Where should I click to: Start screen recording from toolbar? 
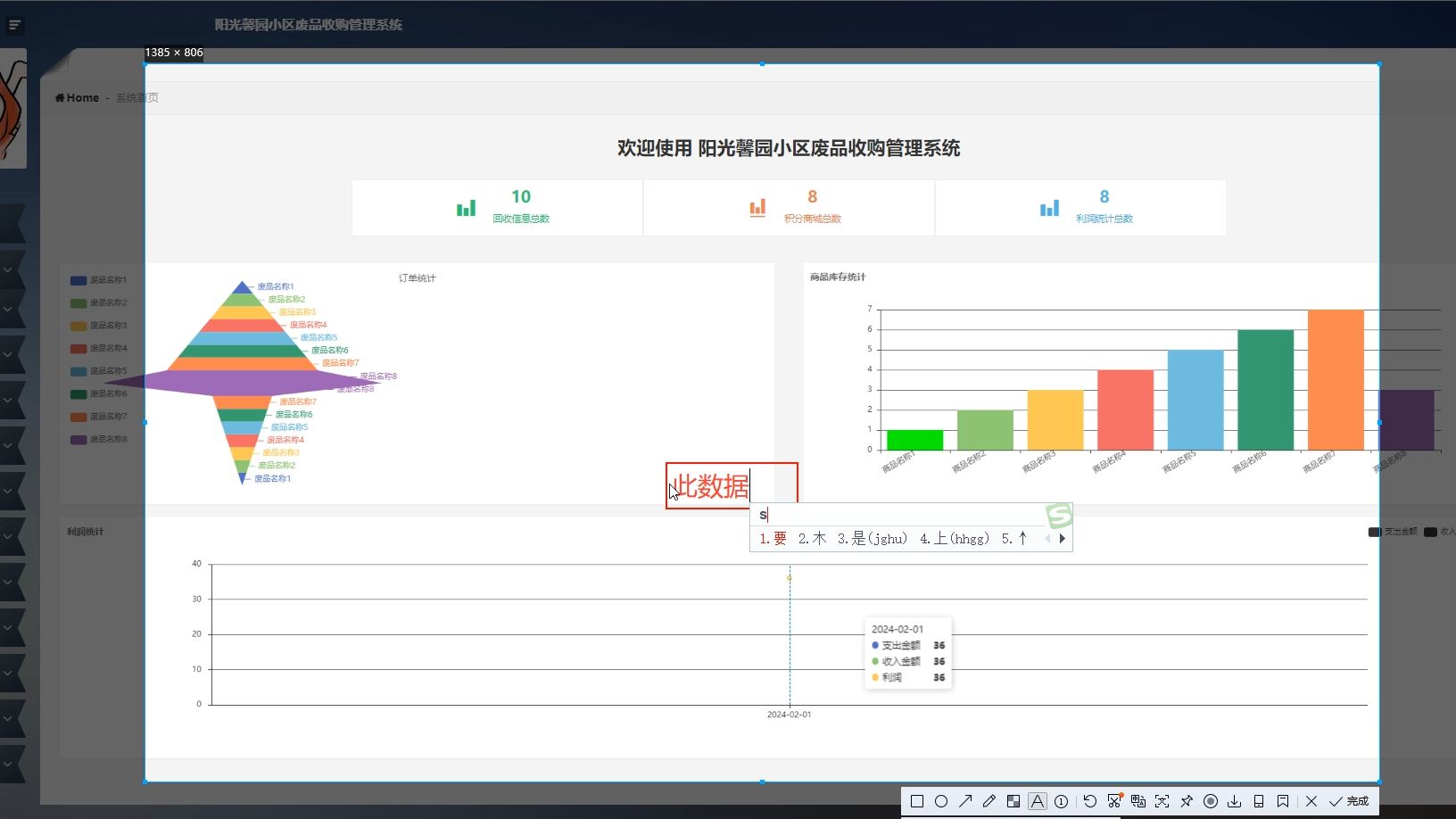pos(1211,801)
